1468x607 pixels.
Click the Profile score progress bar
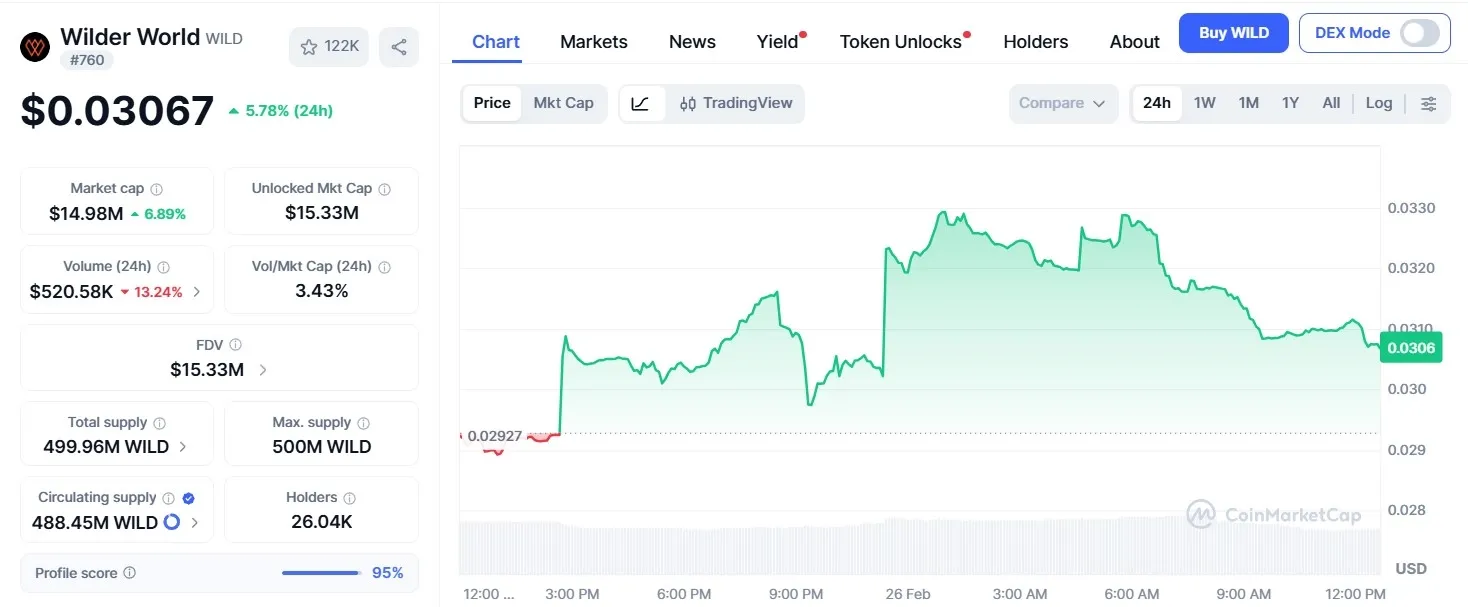320,572
